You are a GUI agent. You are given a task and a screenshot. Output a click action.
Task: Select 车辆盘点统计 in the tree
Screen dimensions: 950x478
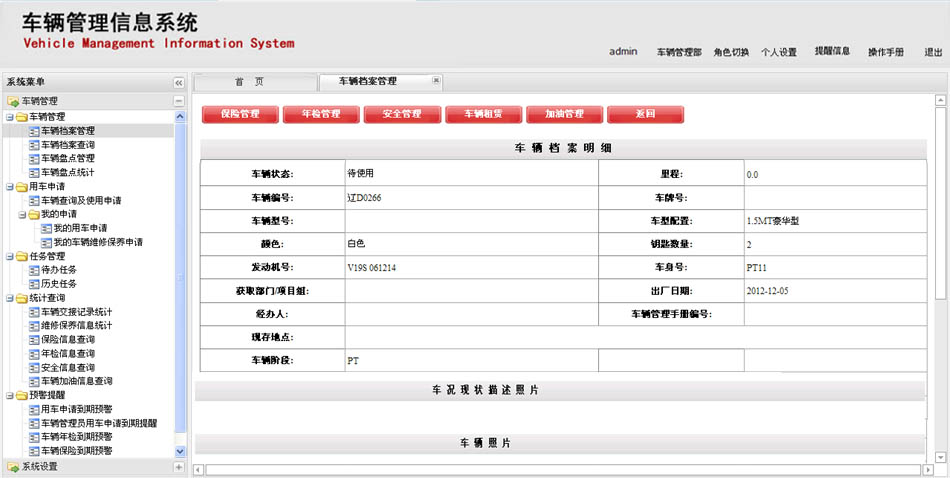tap(68, 172)
